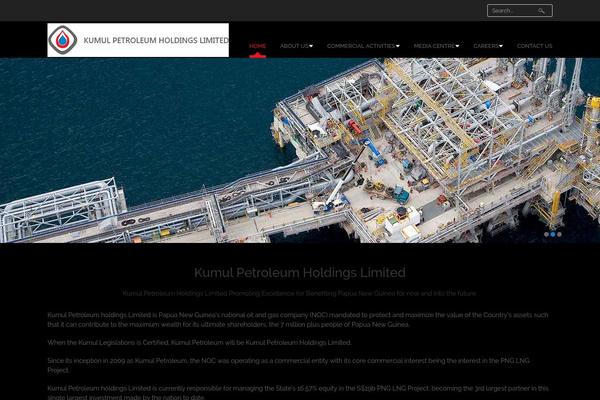
Task: Click the Promoting Excellence tagline text
Action: [300, 294]
